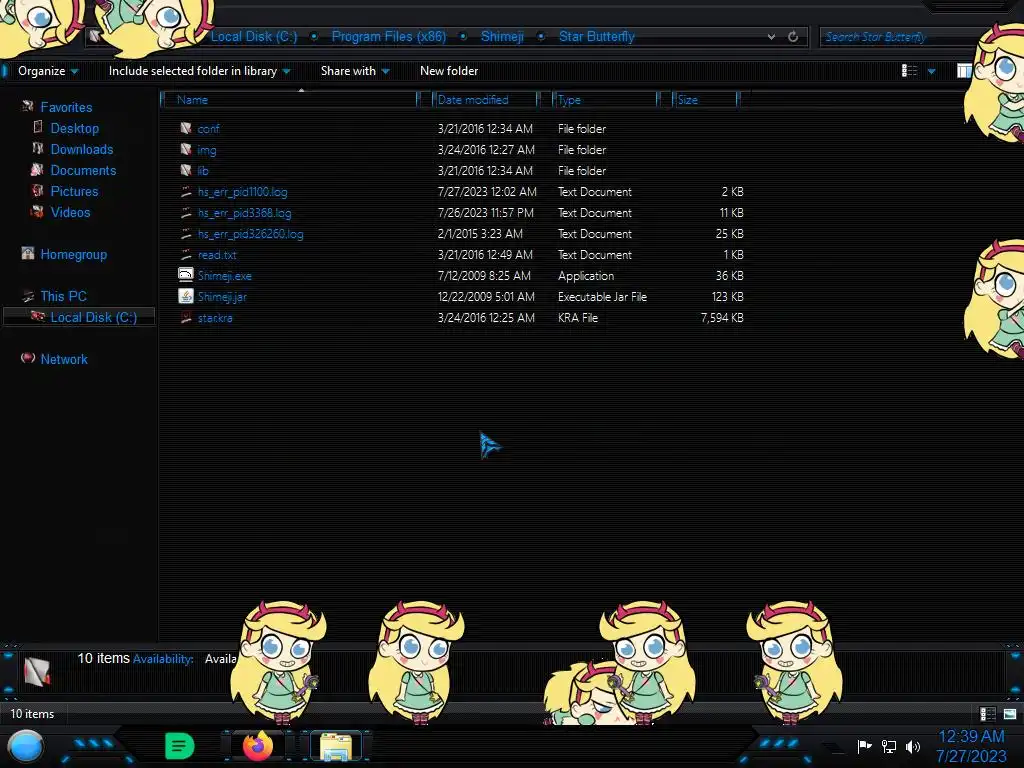The image size is (1024, 768).
Task: Click the Refresh button in address bar
Action: [793, 37]
